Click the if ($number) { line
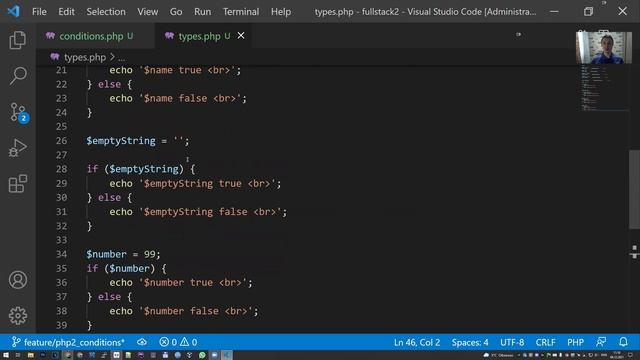Screen dimensions: 640x360 click(x=127, y=269)
